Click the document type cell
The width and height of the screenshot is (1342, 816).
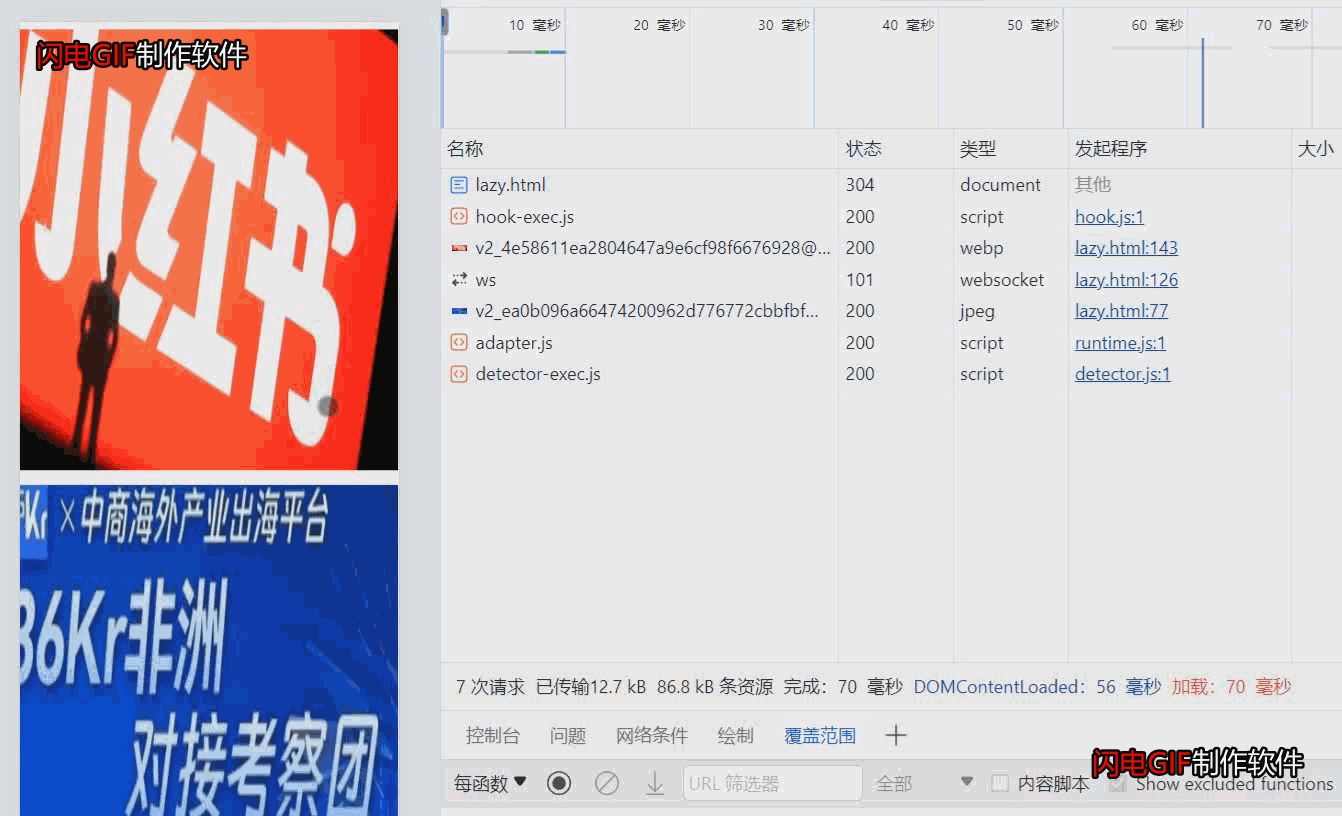tap(1001, 185)
